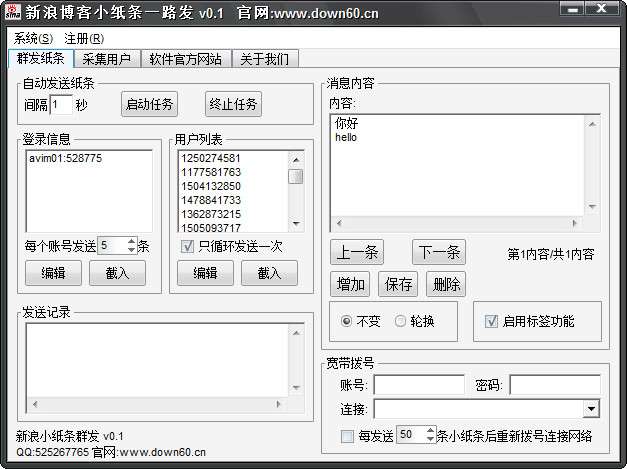Start the task with 启动任务 button
Viewport: 627px width, 469px height.
149,104
